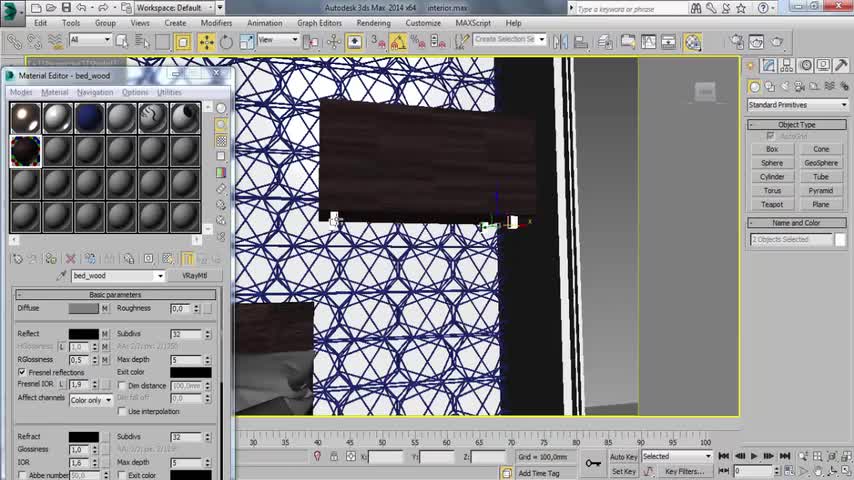Viewport: 854px width, 480px height.
Task: Click the reflection Exit color swatch
Action: tap(191, 373)
